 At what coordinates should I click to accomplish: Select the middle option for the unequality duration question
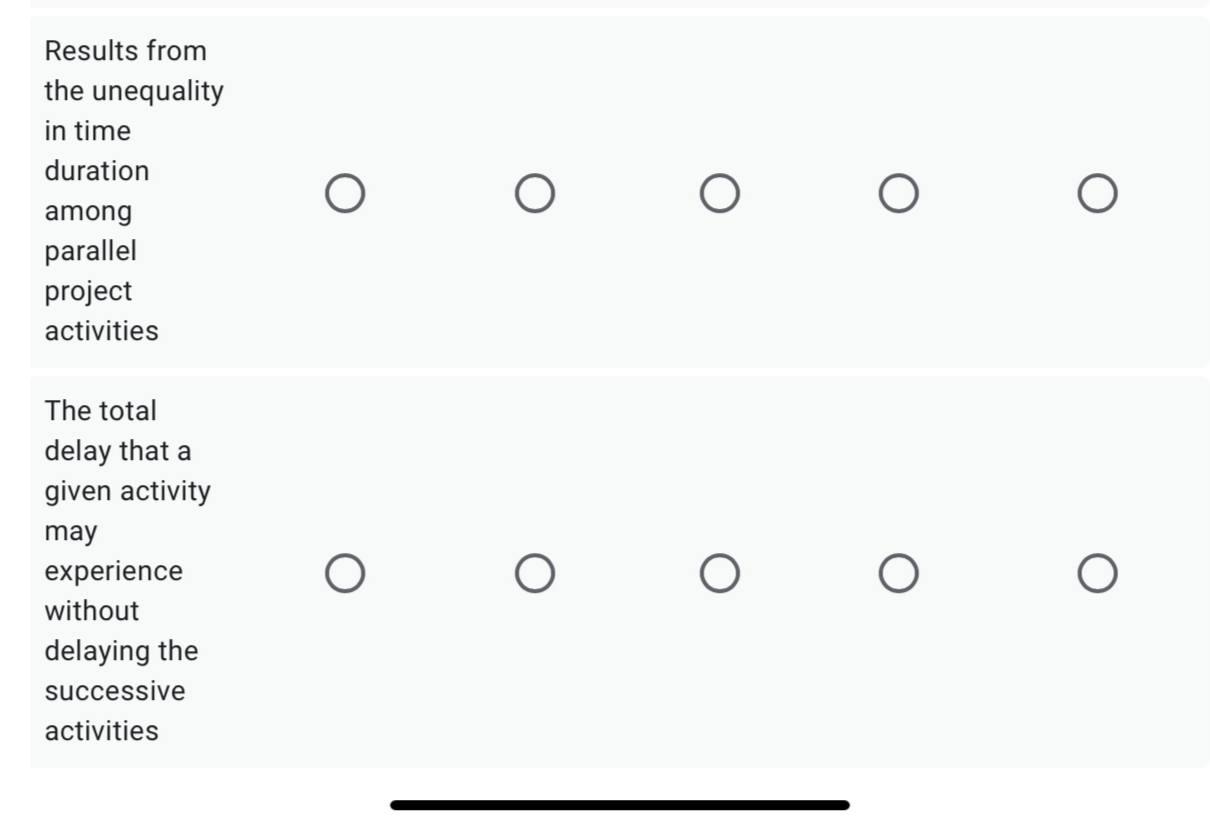tap(719, 192)
